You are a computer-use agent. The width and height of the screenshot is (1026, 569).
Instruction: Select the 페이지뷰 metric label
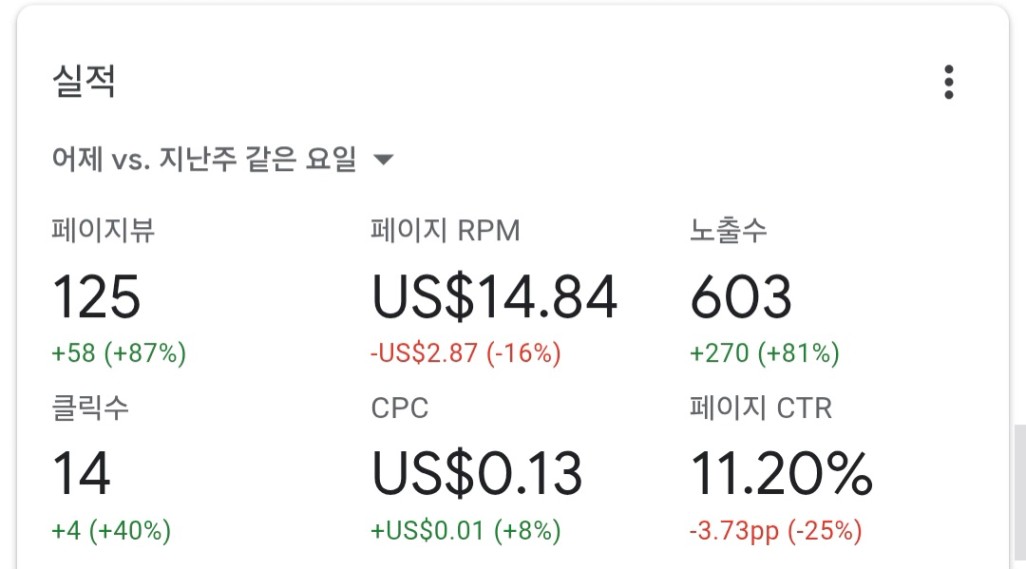tap(103, 231)
